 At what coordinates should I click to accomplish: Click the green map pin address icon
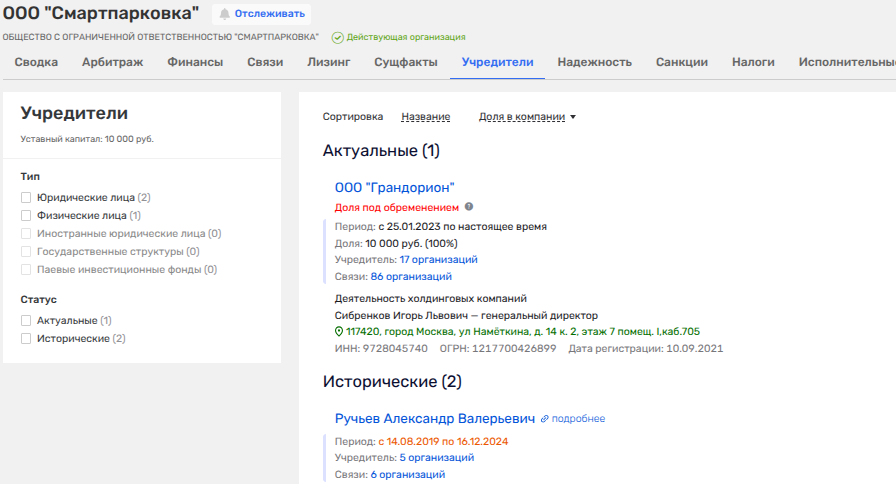(339, 332)
